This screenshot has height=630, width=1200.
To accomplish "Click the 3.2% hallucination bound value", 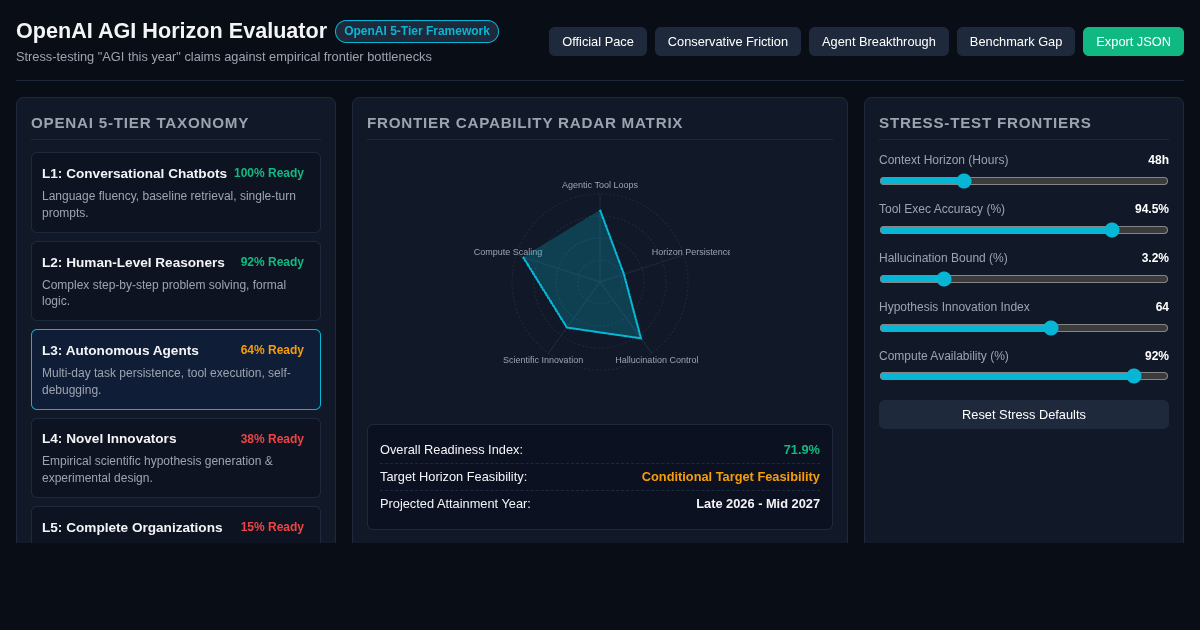I will click(1155, 258).
